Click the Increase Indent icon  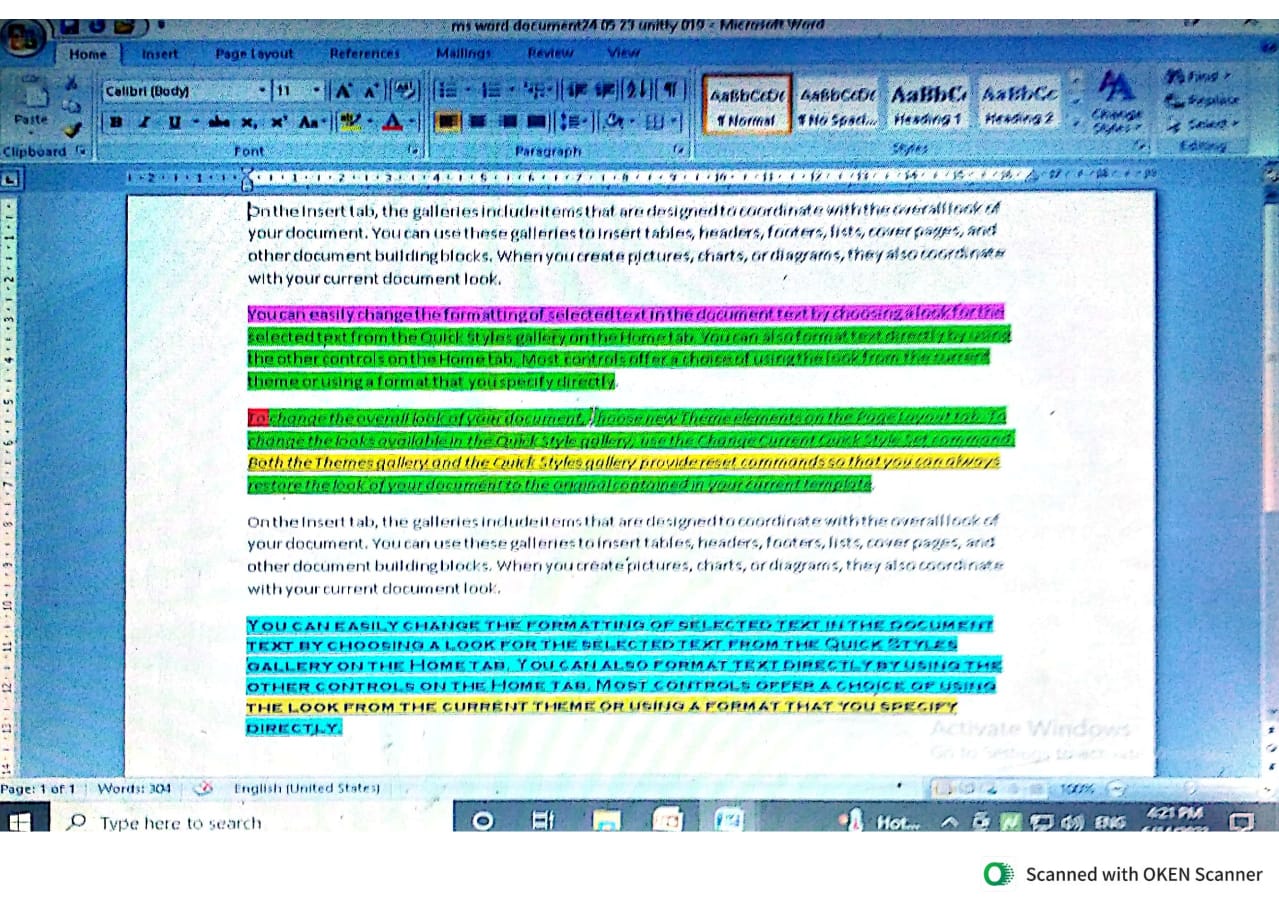(x=605, y=90)
